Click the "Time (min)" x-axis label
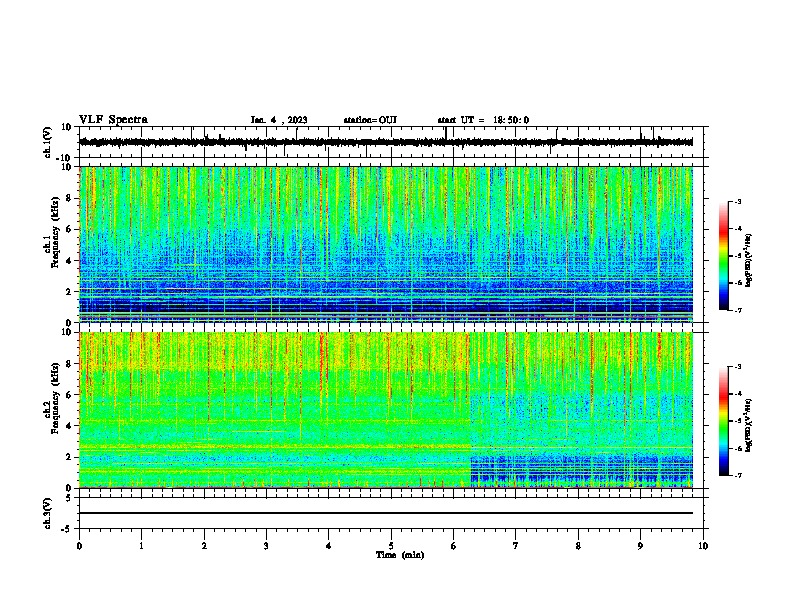This screenshot has height=612, width=792. (x=400, y=555)
